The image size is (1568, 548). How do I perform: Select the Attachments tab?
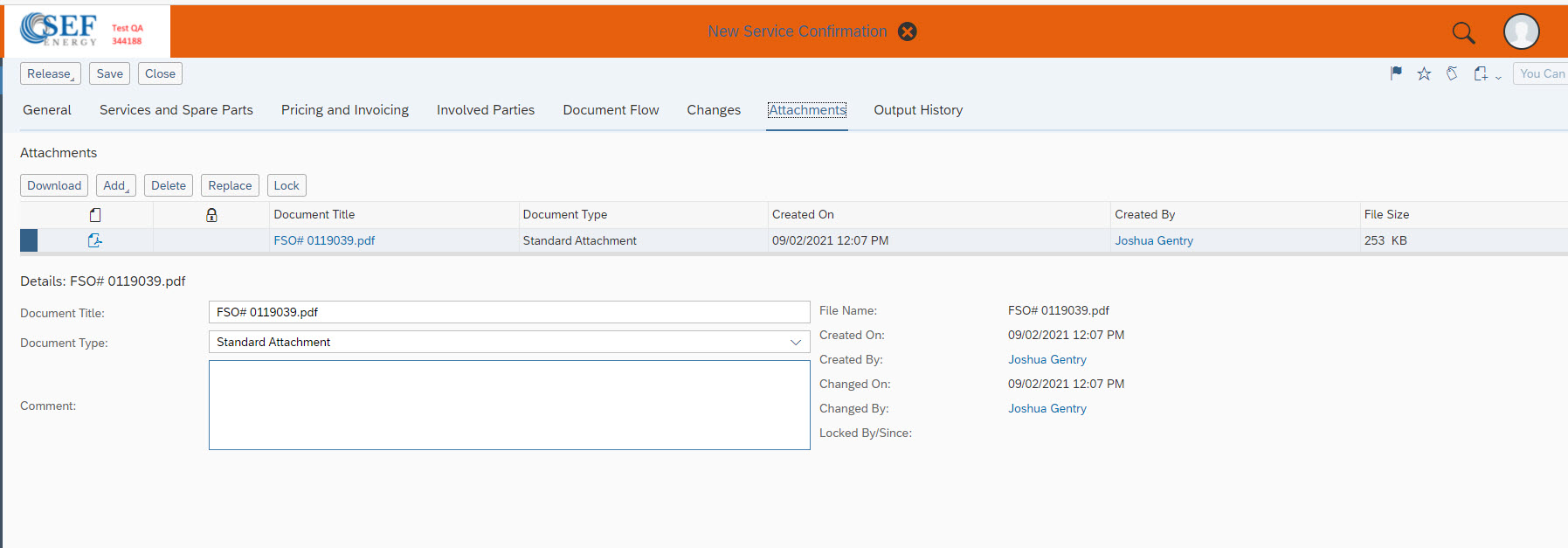pyautogui.click(x=807, y=110)
